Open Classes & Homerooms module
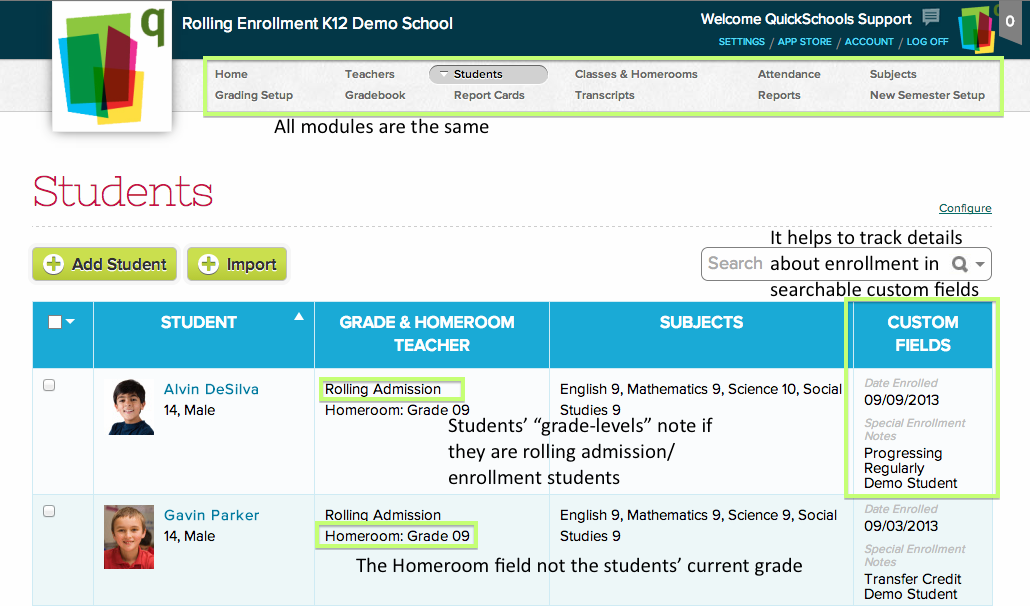This screenshot has height=606, width=1030. coord(636,74)
